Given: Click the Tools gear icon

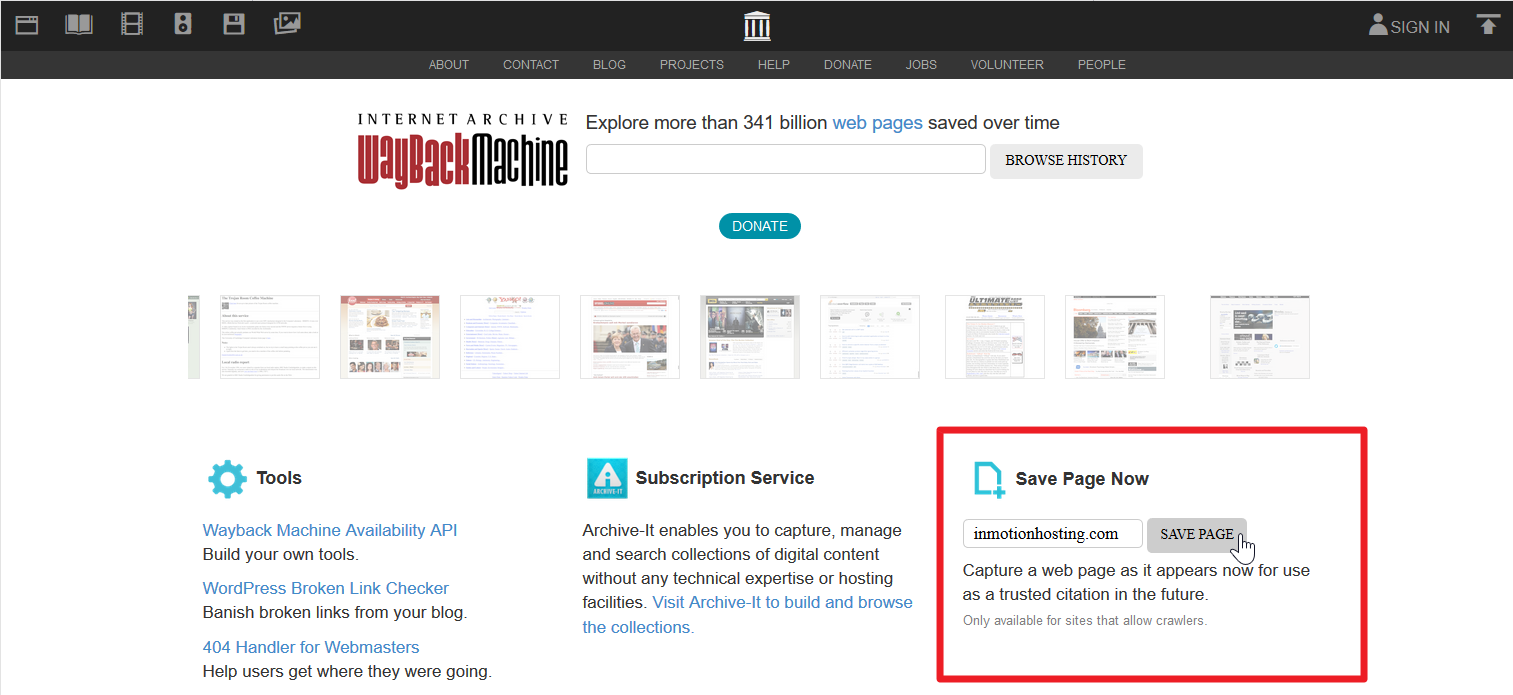Looking at the screenshot, I should click(227, 479).
